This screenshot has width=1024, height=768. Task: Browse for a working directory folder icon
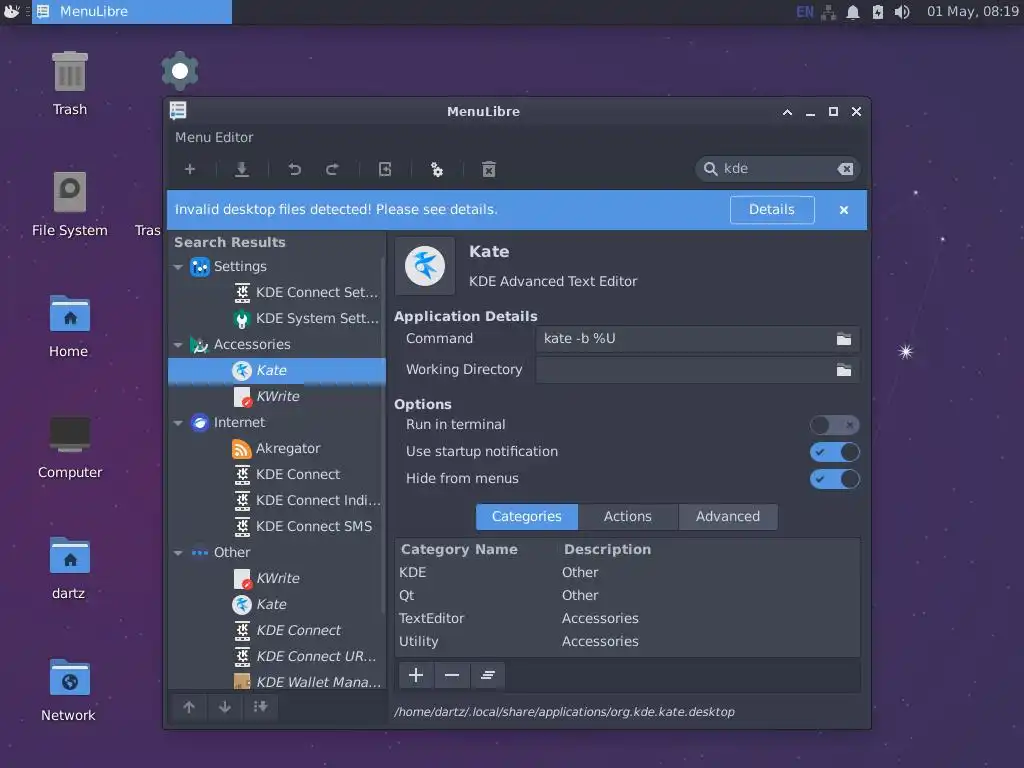[x=844, y=370]
